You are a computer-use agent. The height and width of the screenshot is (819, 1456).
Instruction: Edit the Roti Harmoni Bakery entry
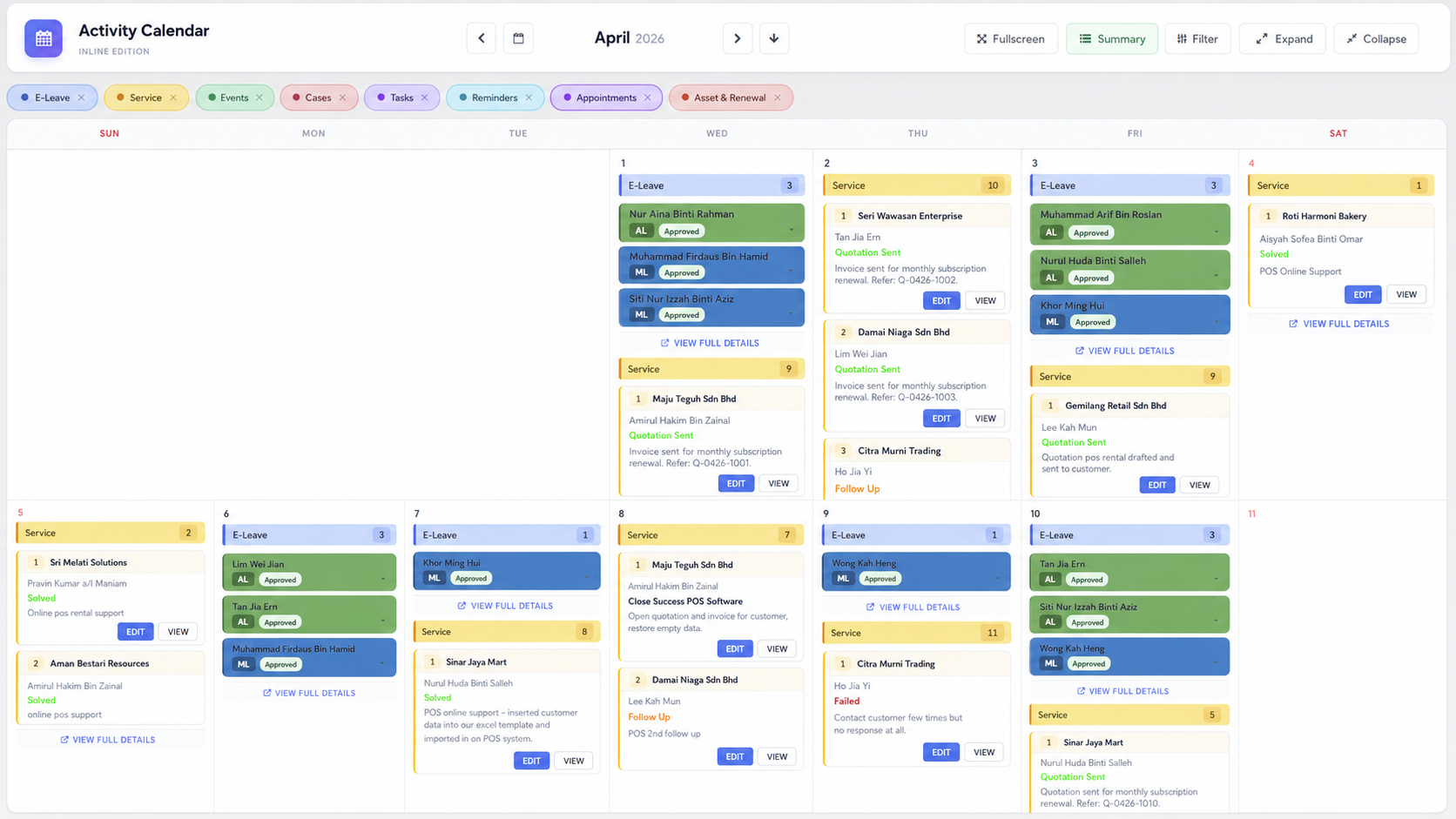1363,294
